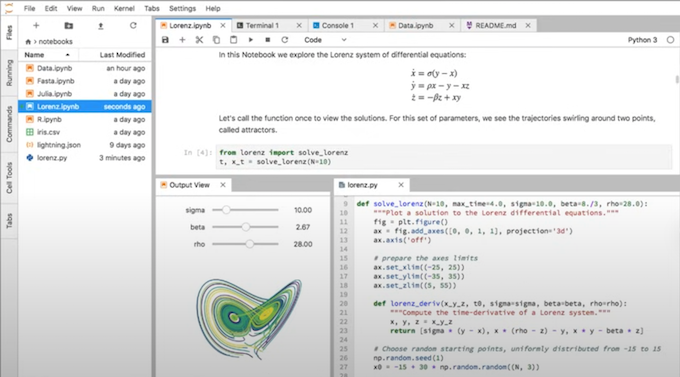Open the Tabs sidebar panel
Screen dimensions: 680x377
9,221
